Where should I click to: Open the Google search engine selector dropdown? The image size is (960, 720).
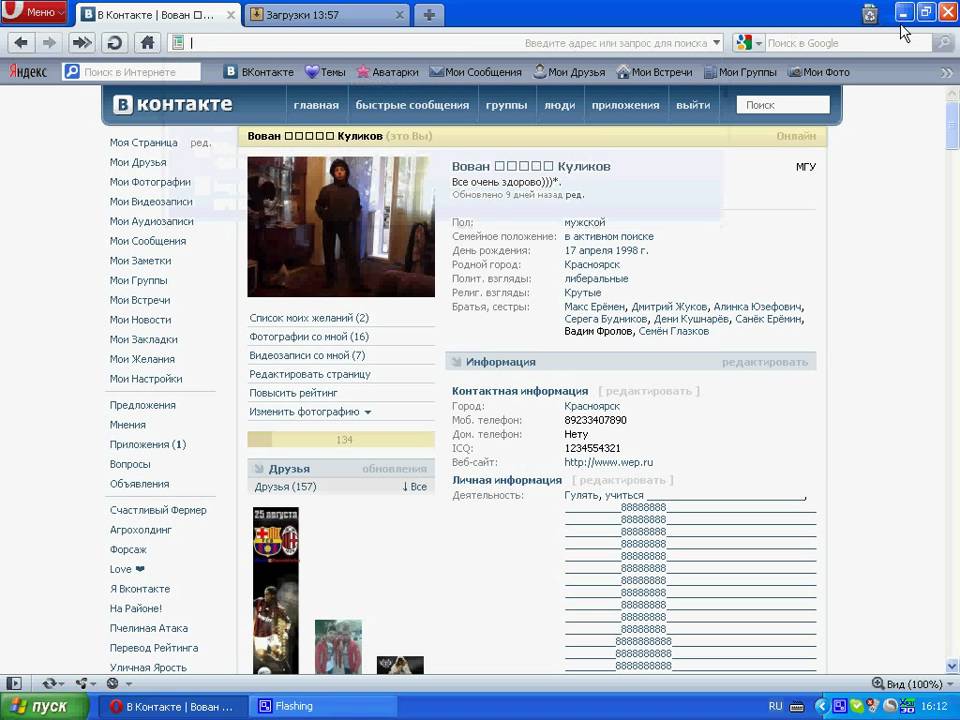coord(746,43)
